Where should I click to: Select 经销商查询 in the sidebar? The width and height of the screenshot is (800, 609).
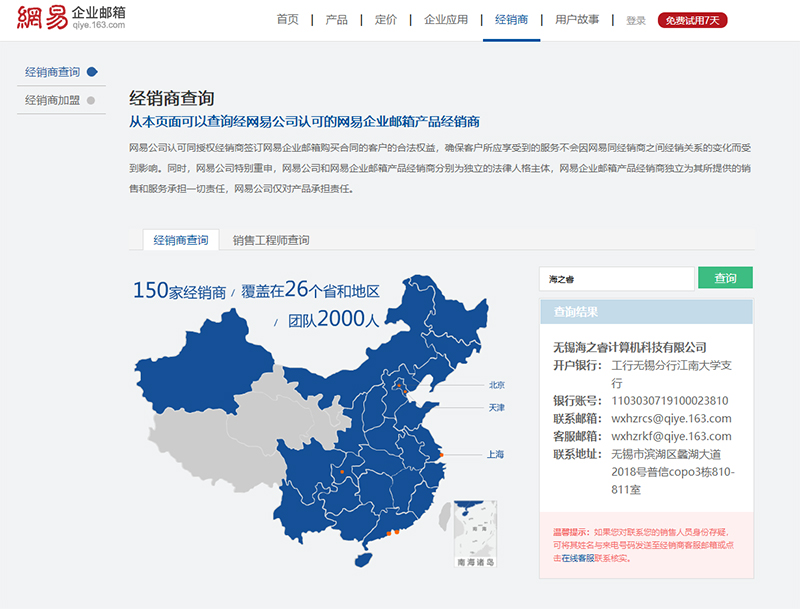click(53, 72)
